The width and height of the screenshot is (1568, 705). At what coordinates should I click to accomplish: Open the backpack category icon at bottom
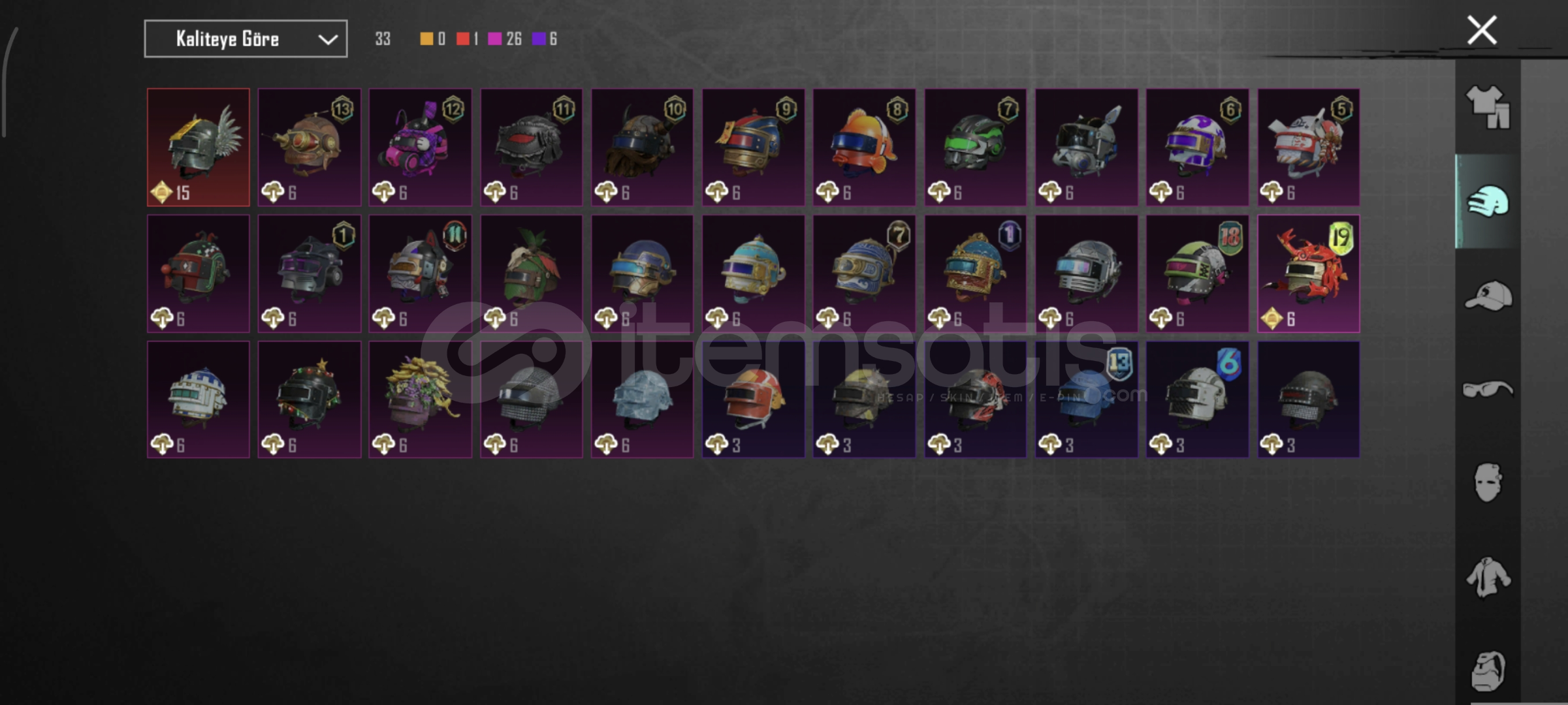pos(1488,671)
